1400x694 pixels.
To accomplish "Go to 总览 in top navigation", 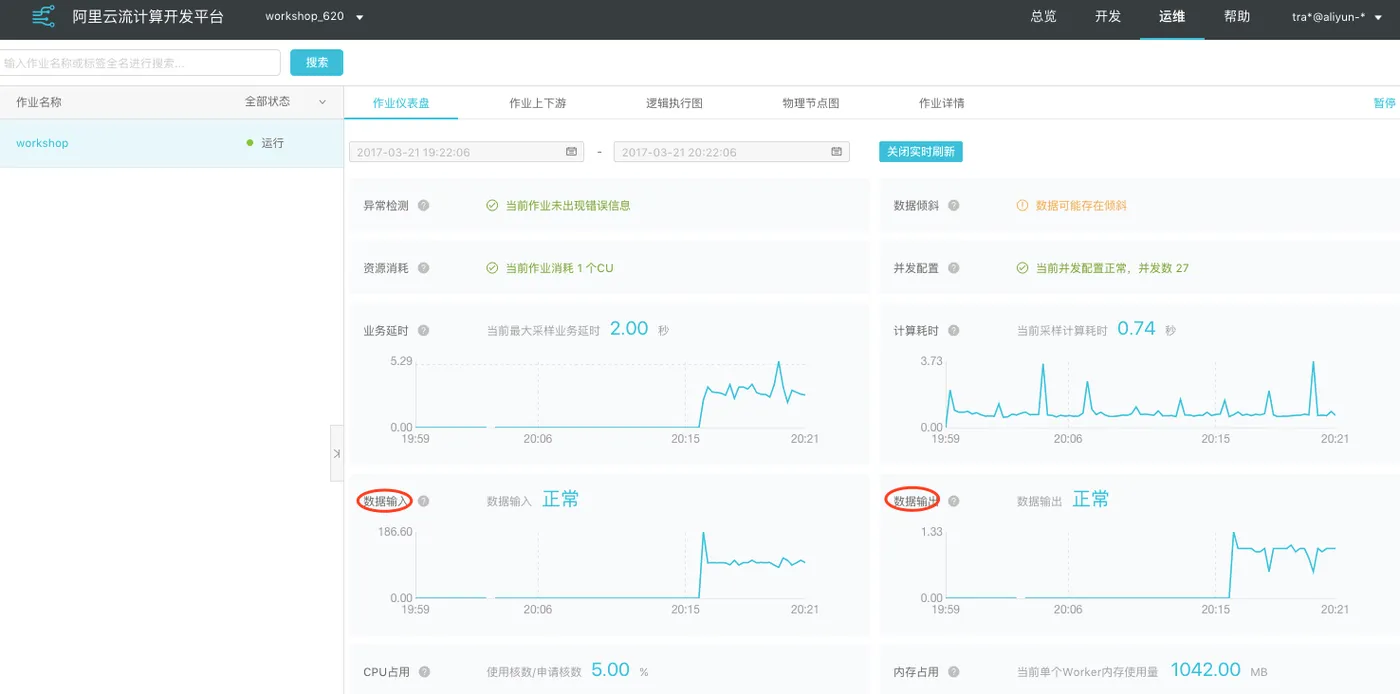I will (x=1043, y=17).
